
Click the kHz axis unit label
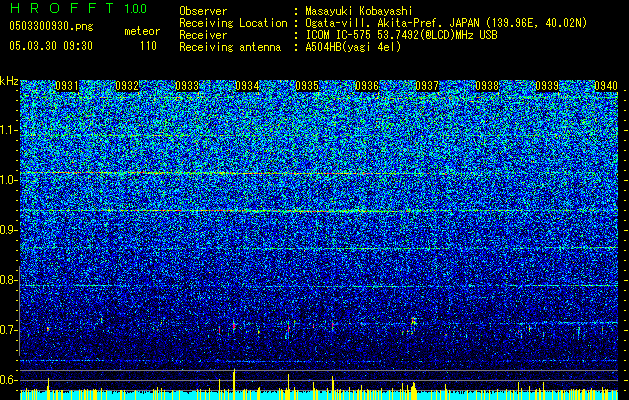(9, 81)
